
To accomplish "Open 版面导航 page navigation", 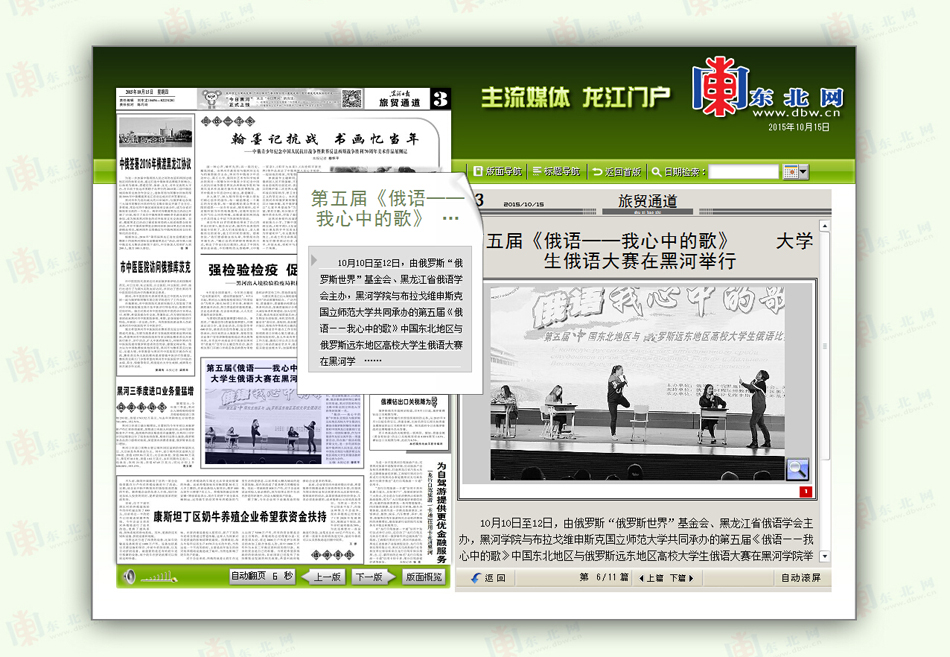I will (x=498, y=172).
